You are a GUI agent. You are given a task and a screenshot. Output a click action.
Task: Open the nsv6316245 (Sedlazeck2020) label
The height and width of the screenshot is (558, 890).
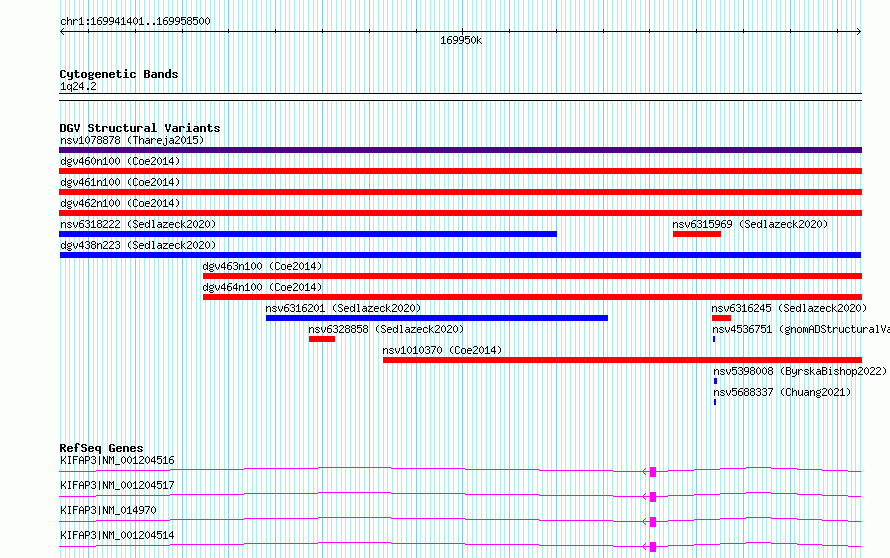point(790,308)
